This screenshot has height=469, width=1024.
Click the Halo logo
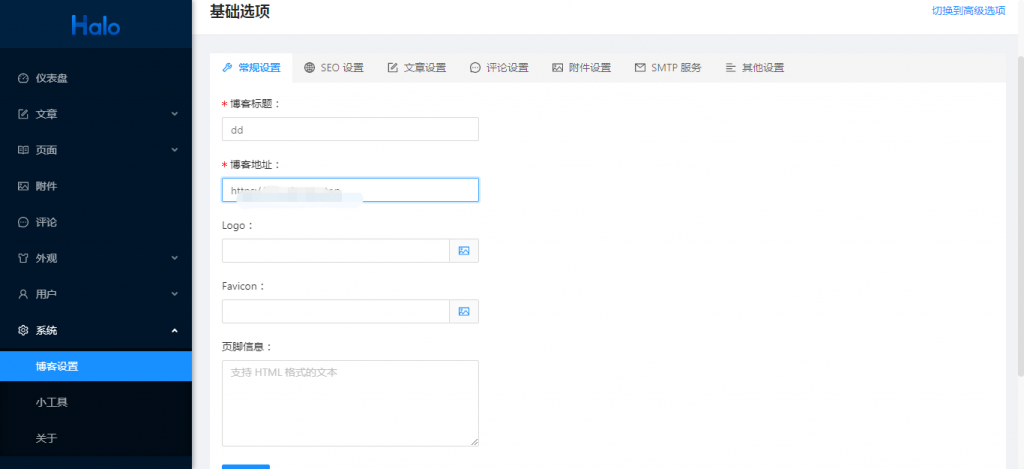pyautogui.click(x=96, y=25)
